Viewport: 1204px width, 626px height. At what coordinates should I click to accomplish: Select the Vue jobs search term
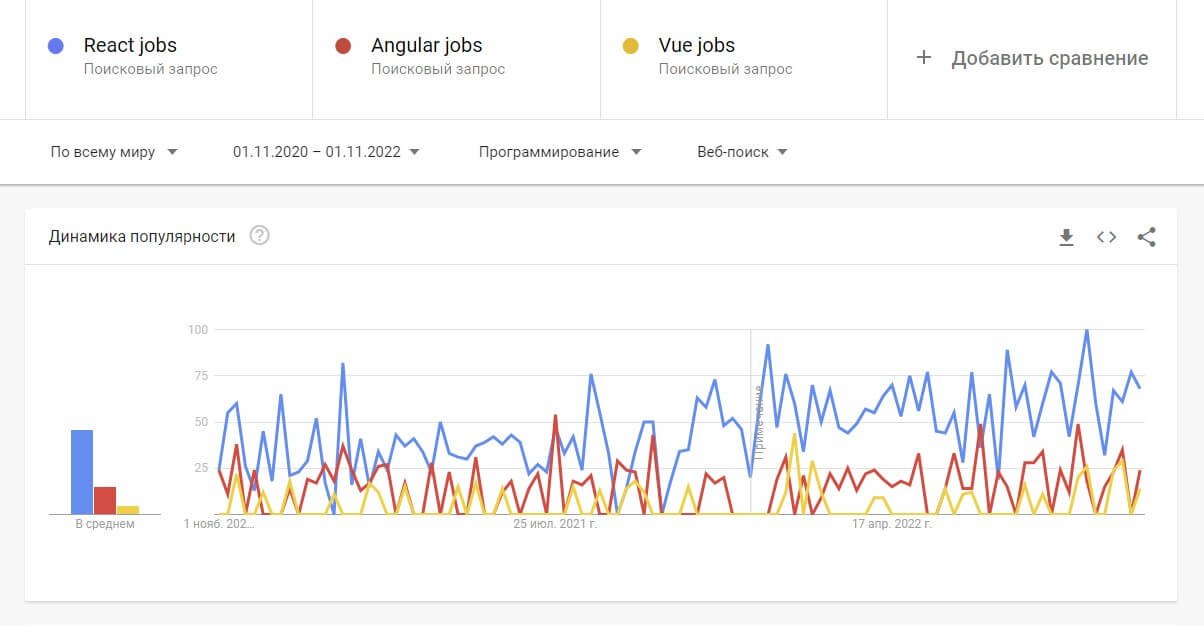[696, 46]
